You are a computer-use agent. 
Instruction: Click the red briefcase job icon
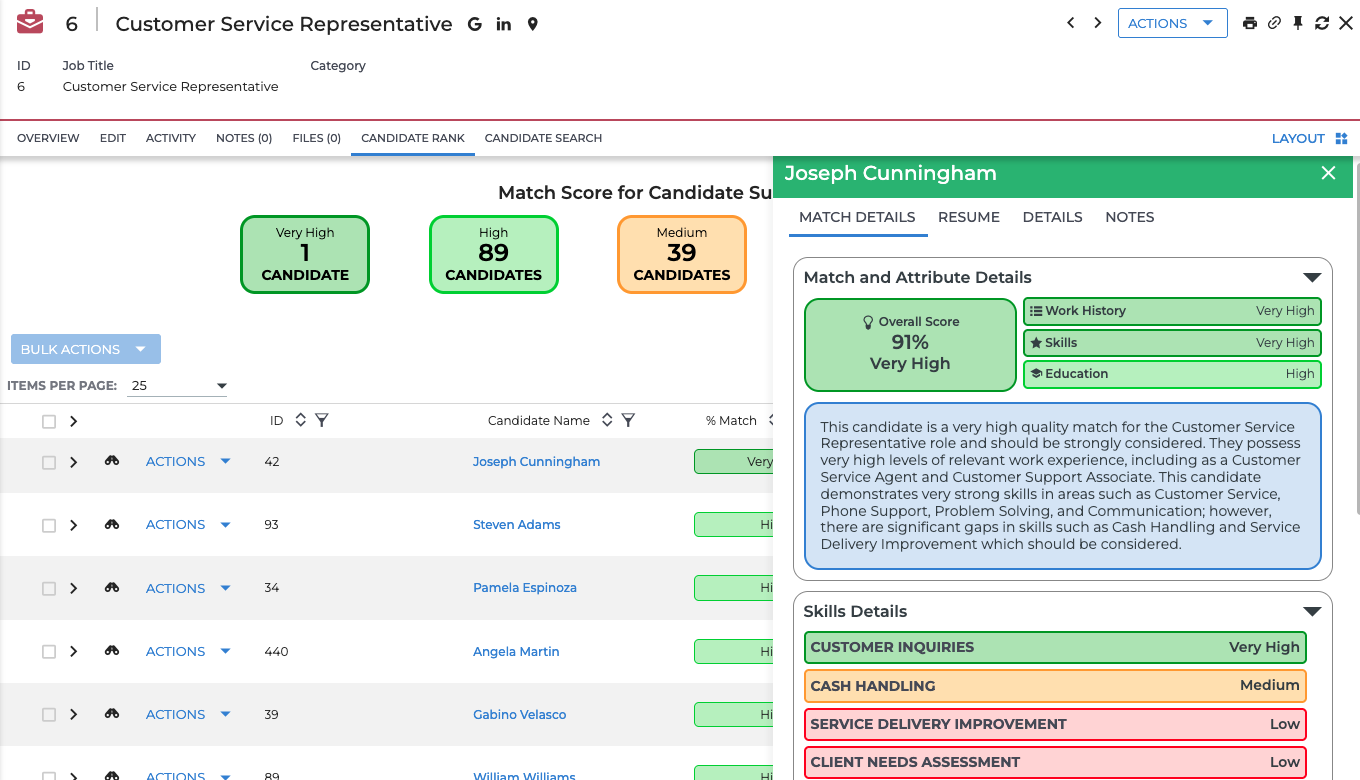30,22
